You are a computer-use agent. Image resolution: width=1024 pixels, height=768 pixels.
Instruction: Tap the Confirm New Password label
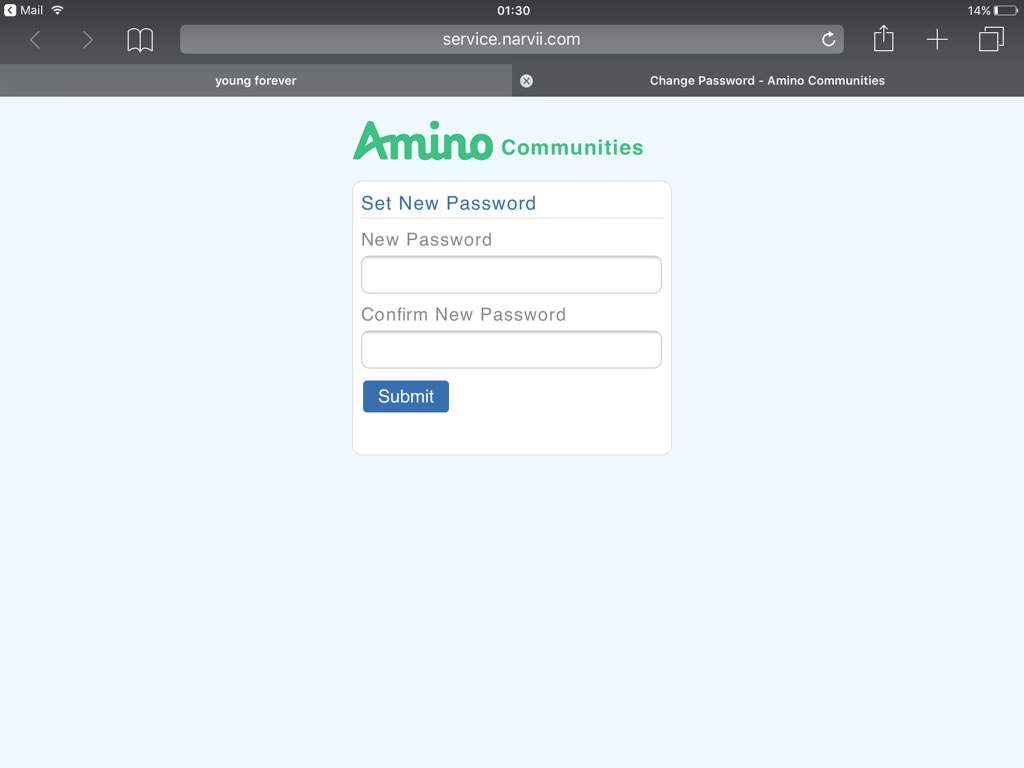[464, 315]
